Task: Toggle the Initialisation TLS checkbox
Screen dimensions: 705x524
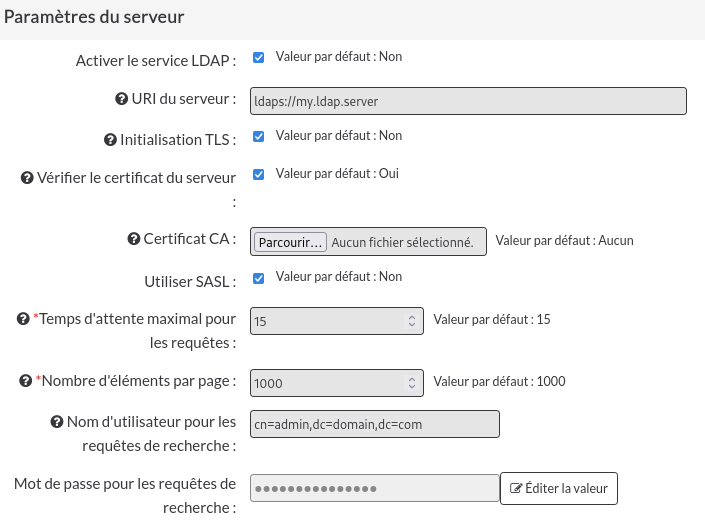Action: [x=259, y=136]
